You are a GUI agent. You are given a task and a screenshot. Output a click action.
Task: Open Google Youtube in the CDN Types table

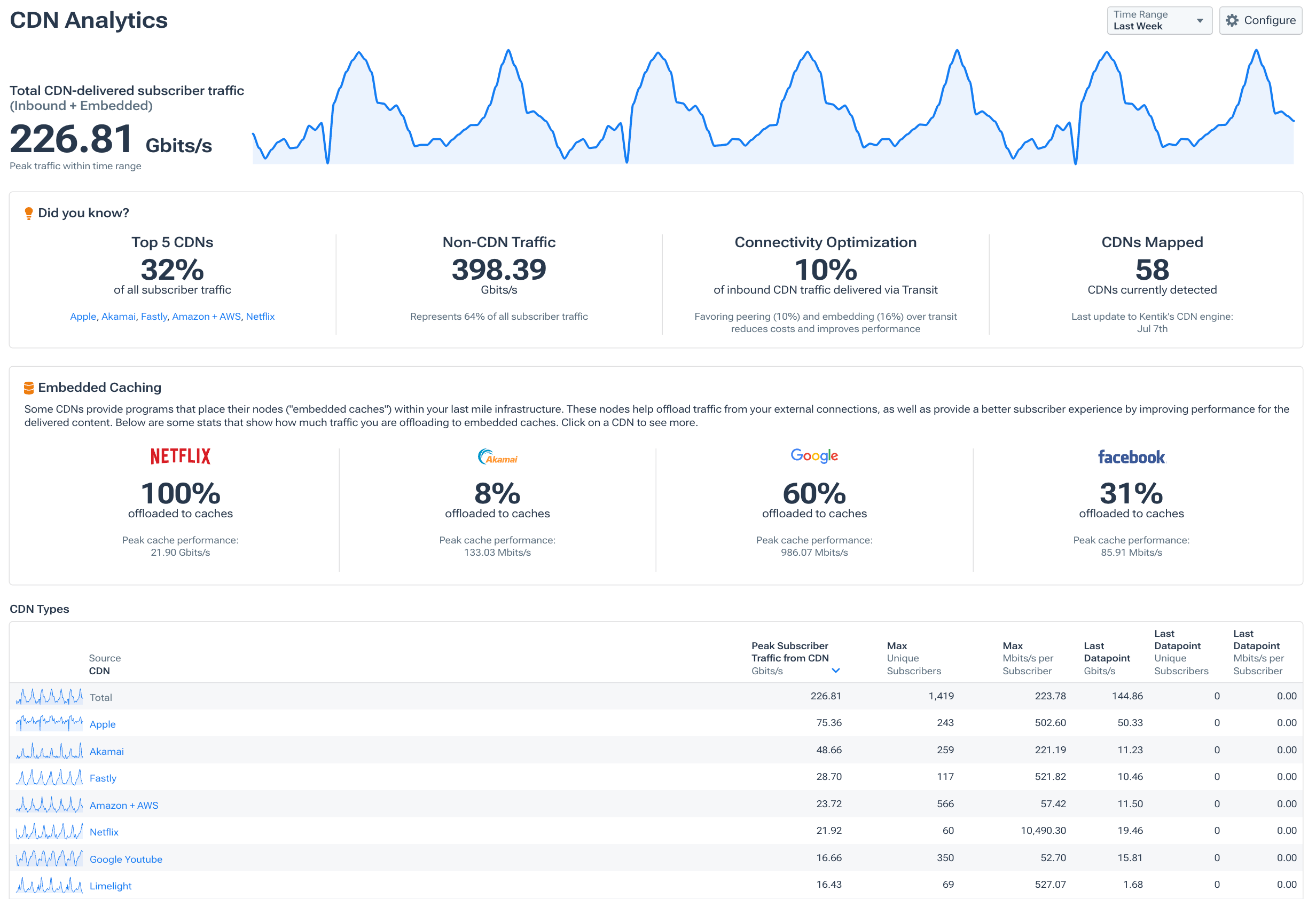126,859
